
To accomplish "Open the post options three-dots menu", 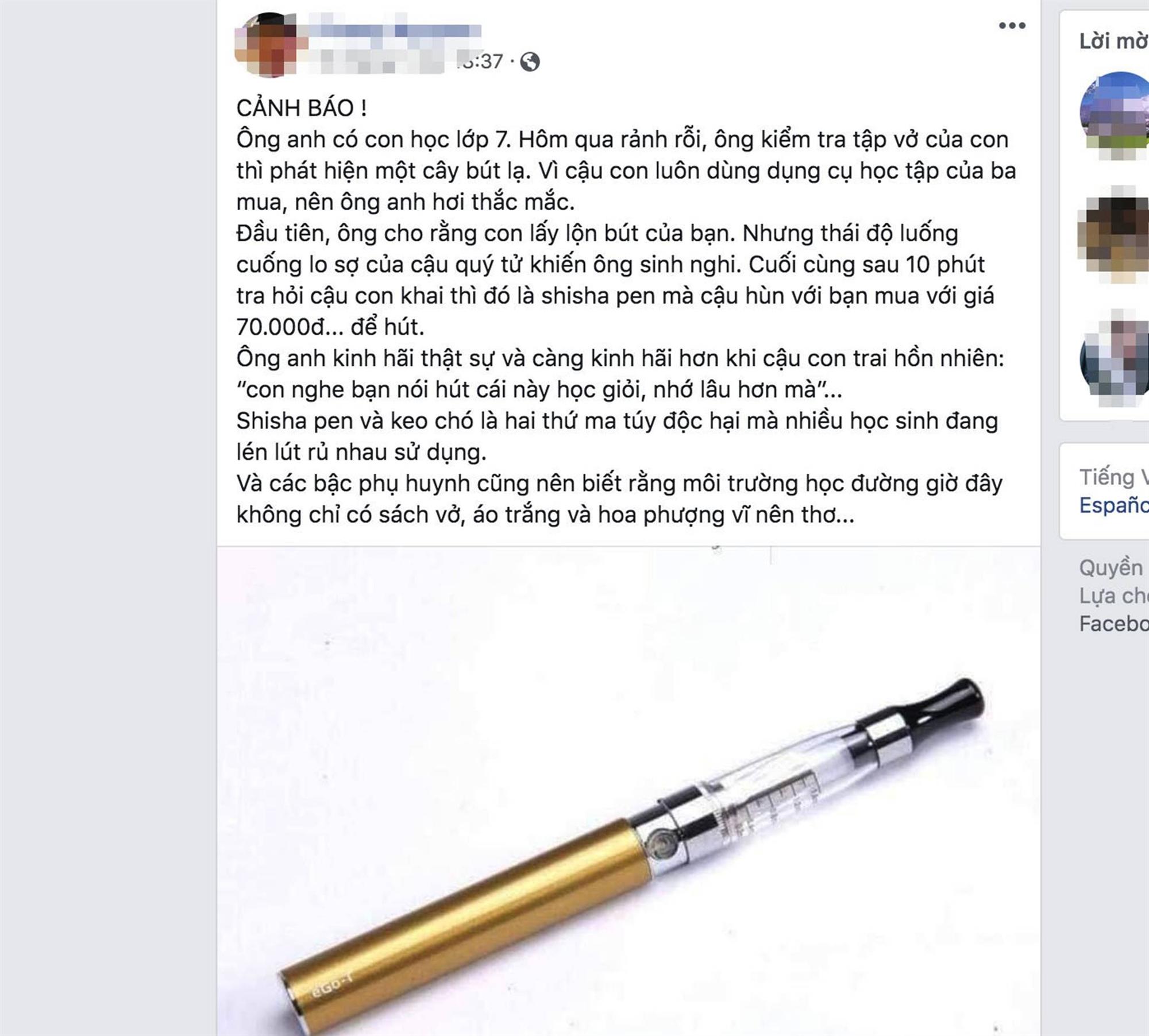I will pos(1012,25).
